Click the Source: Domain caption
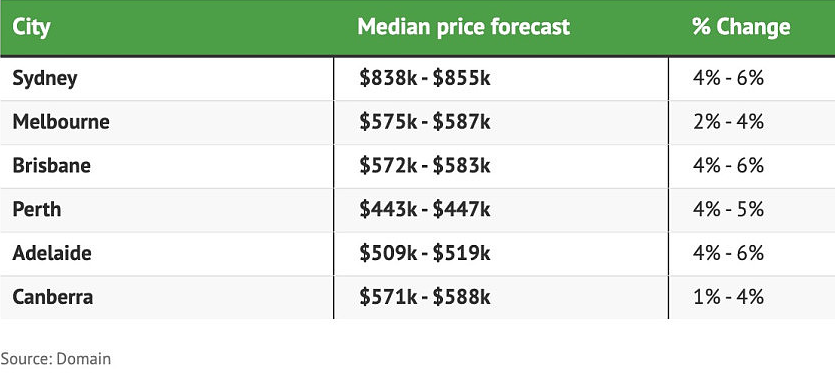 [56, 359]
